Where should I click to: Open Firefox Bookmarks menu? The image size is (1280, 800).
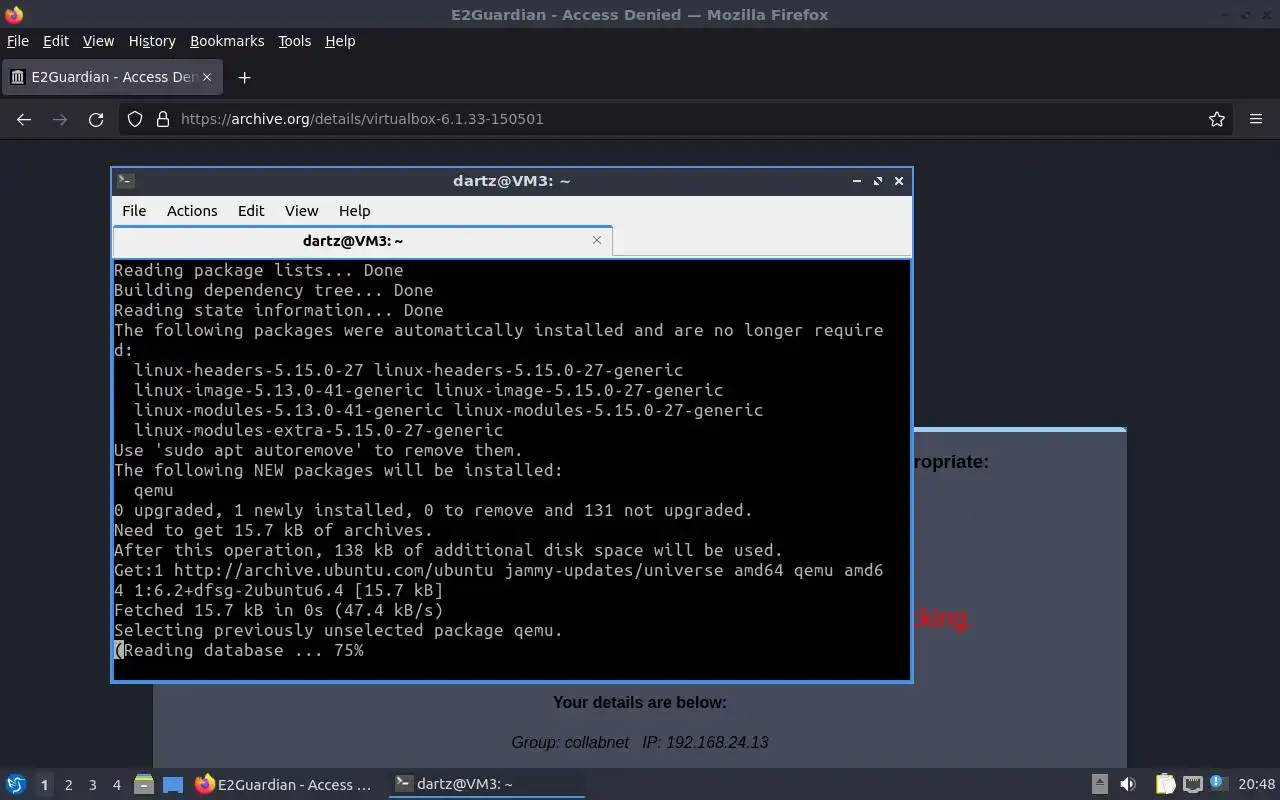227,41
